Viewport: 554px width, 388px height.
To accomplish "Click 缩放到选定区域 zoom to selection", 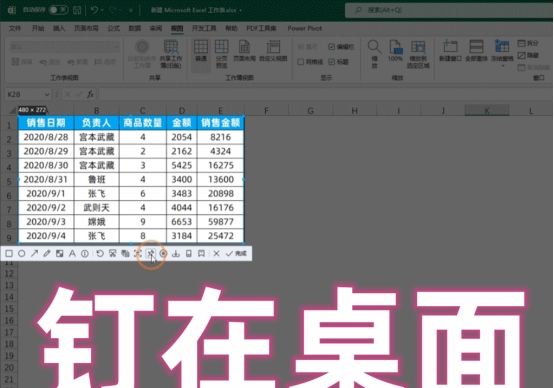I will (x=418, y=54).
